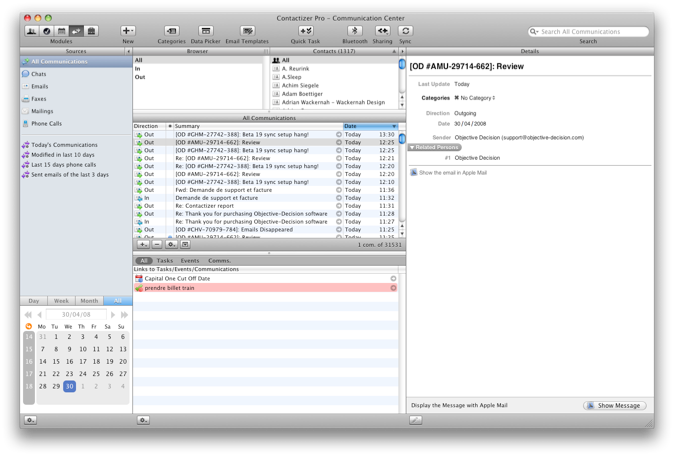This screenshot has width=674, height=456.
Task: Open the gear menu under the links panel
Action: [x=143, y=420]
